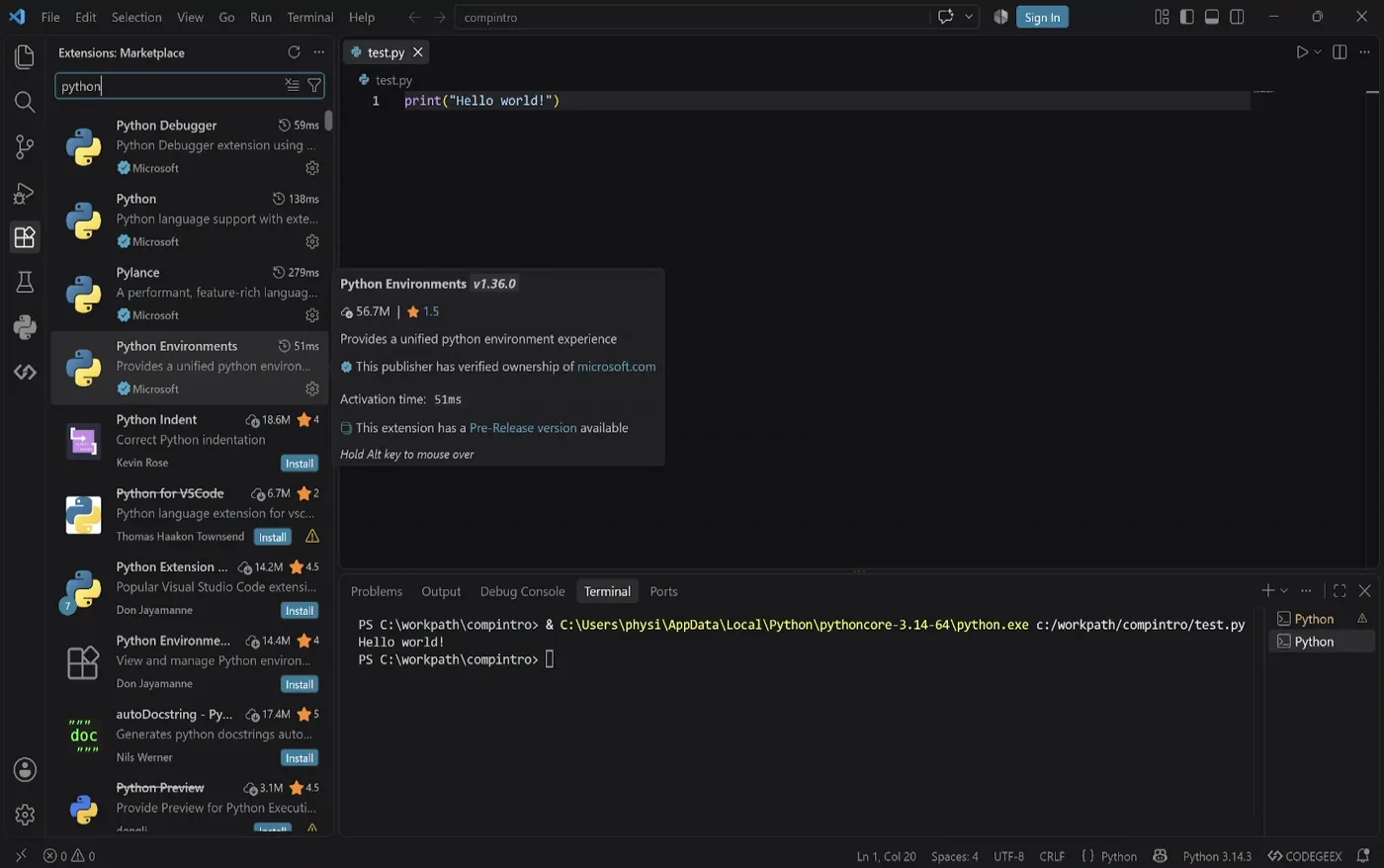
Task: Customize layout from title bar
Action: (x=1162, y=17)
